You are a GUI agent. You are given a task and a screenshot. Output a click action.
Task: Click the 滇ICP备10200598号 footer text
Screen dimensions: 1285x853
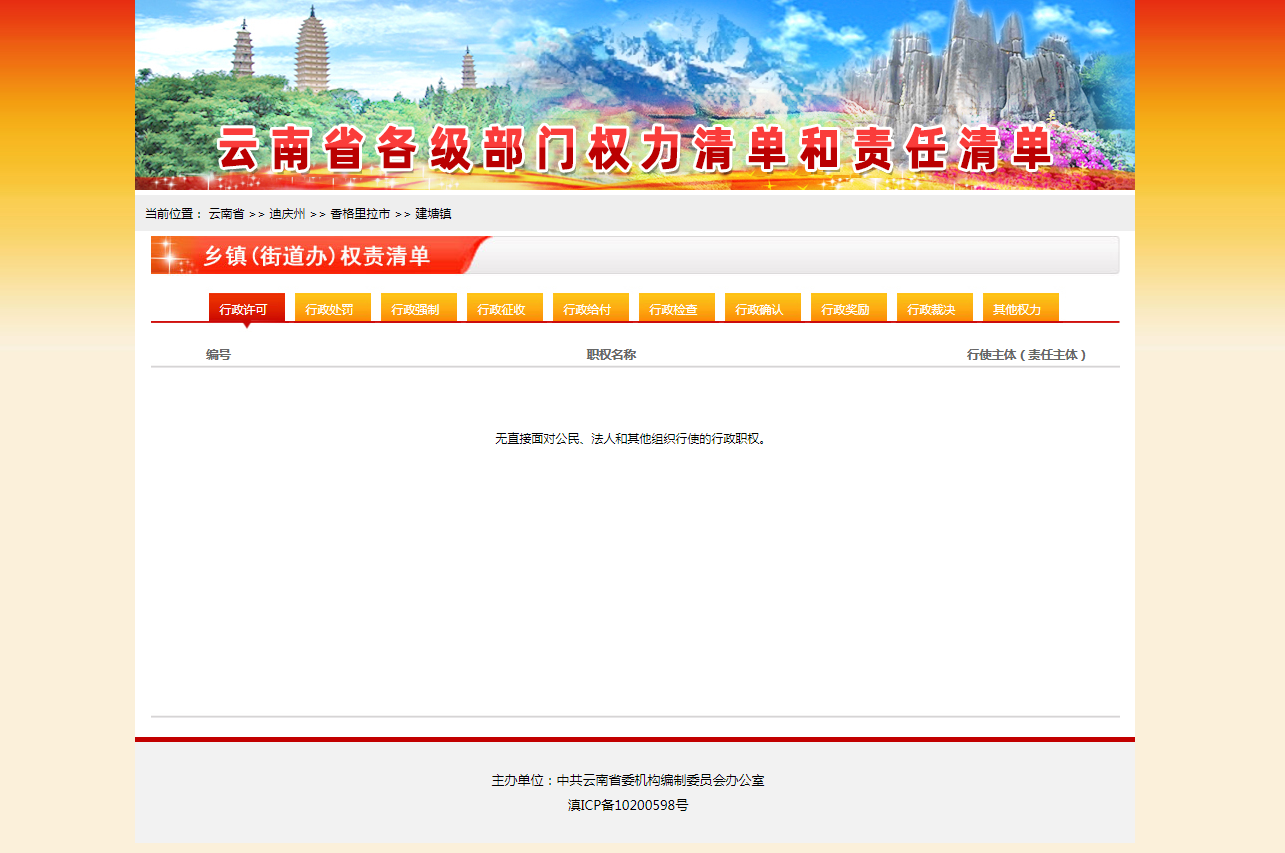click(x=628, y=805)
